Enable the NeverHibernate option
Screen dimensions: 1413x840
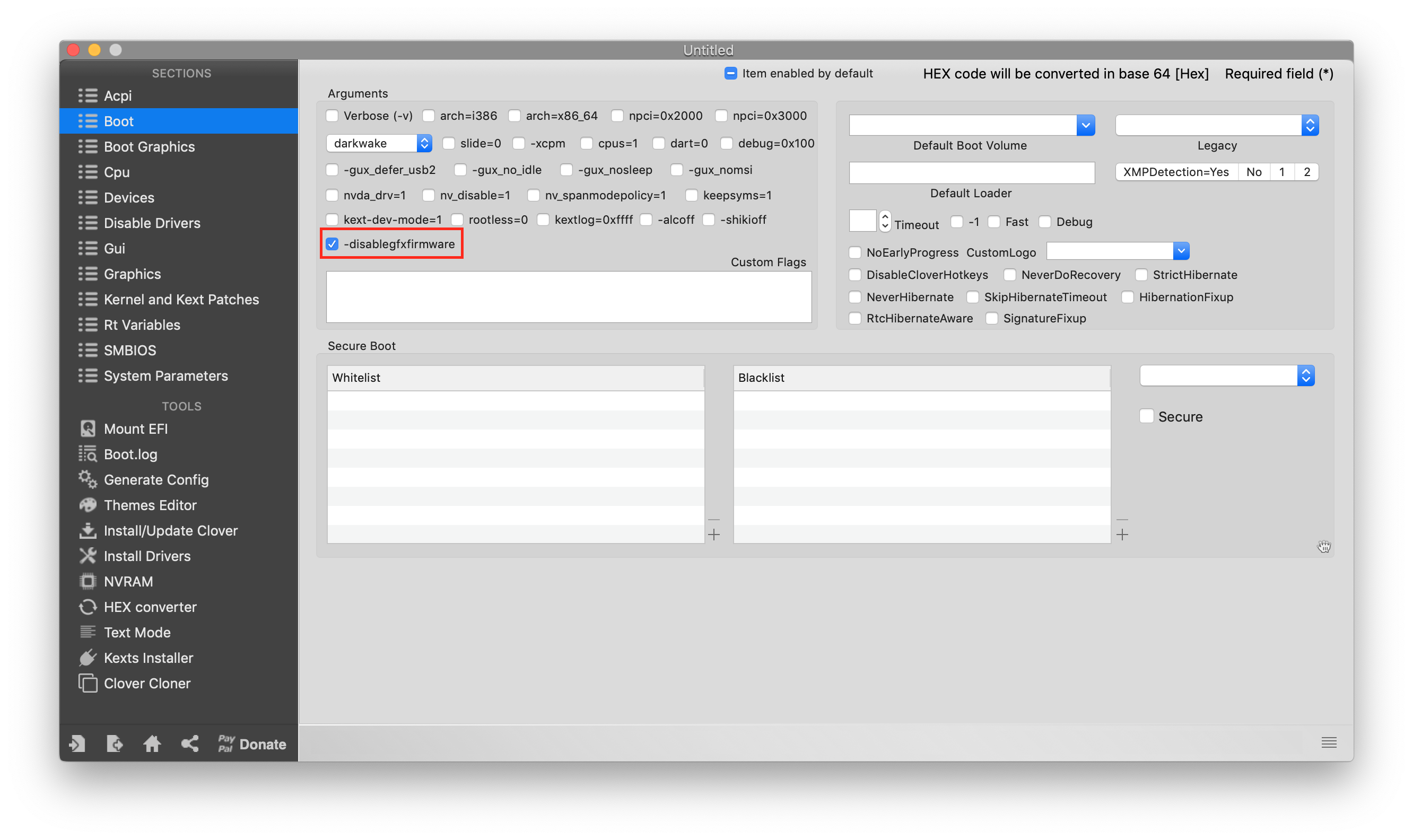tap(855, 296)
